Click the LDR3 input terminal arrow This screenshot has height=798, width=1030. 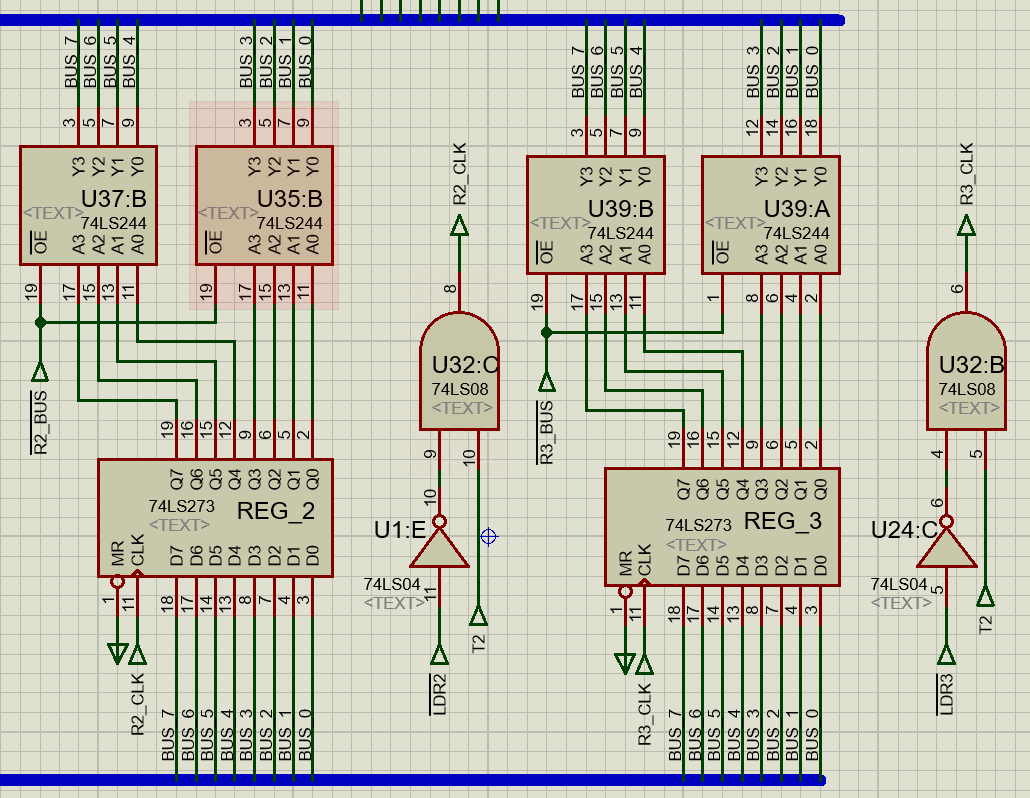pos(947,655)
